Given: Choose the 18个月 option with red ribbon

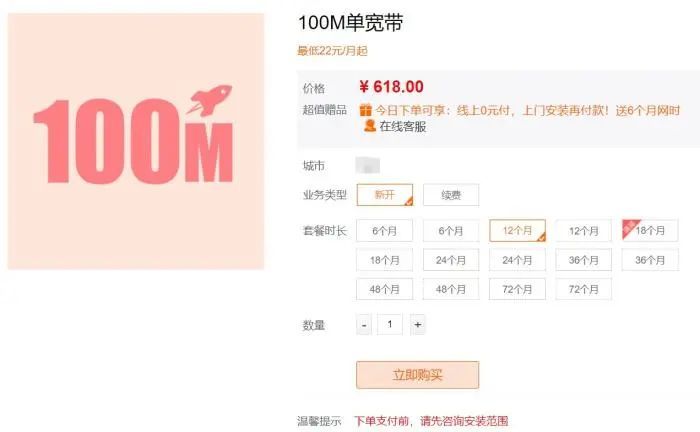Looking at the screenshot, I should 650,231.
